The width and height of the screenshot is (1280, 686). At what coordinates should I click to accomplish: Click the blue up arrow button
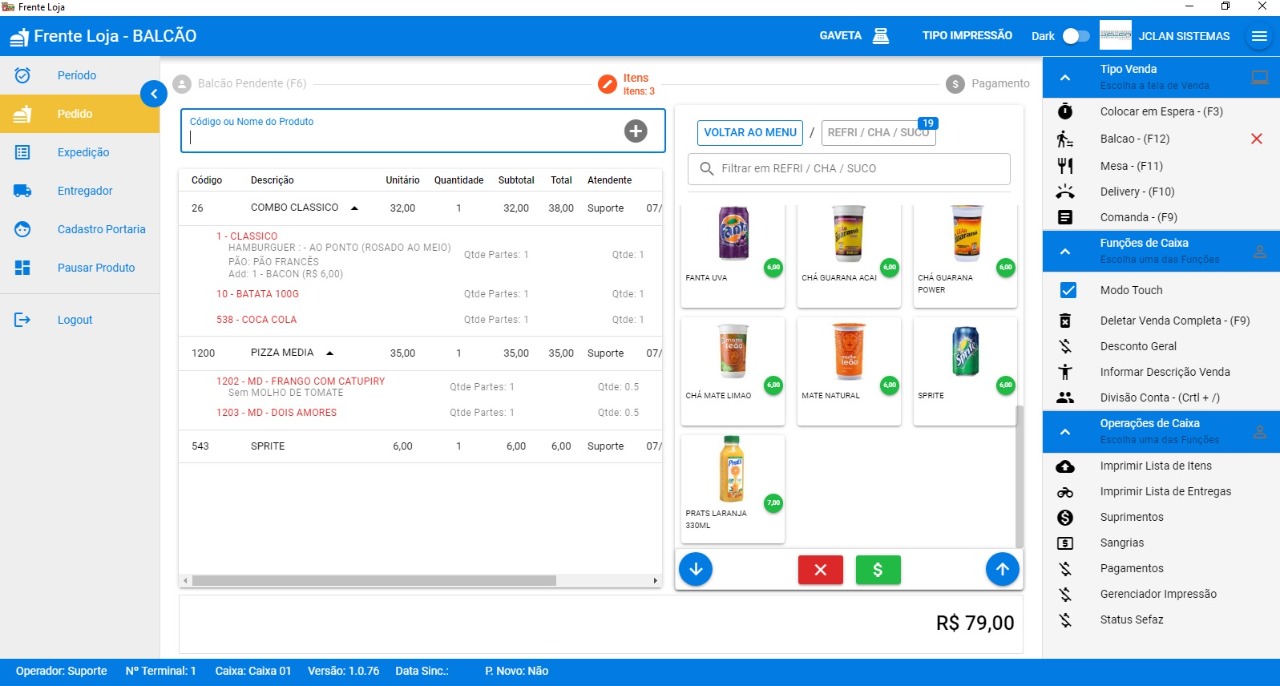click(1002, 569)
